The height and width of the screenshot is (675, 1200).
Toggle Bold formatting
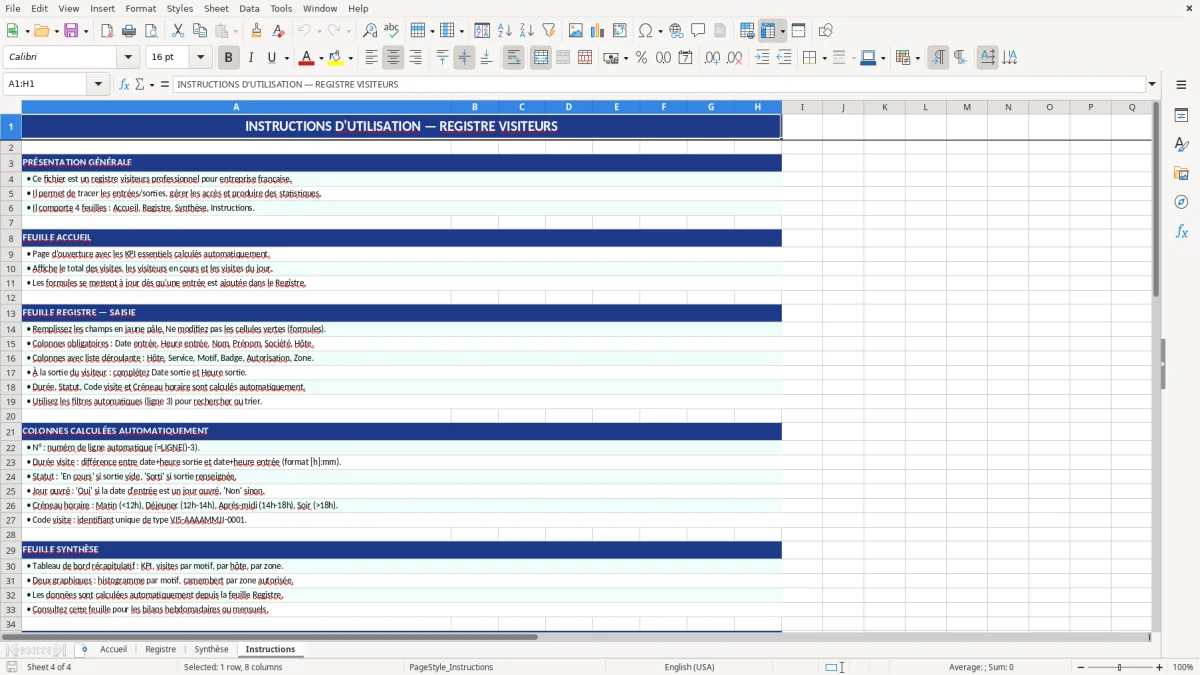pos(229,58)
